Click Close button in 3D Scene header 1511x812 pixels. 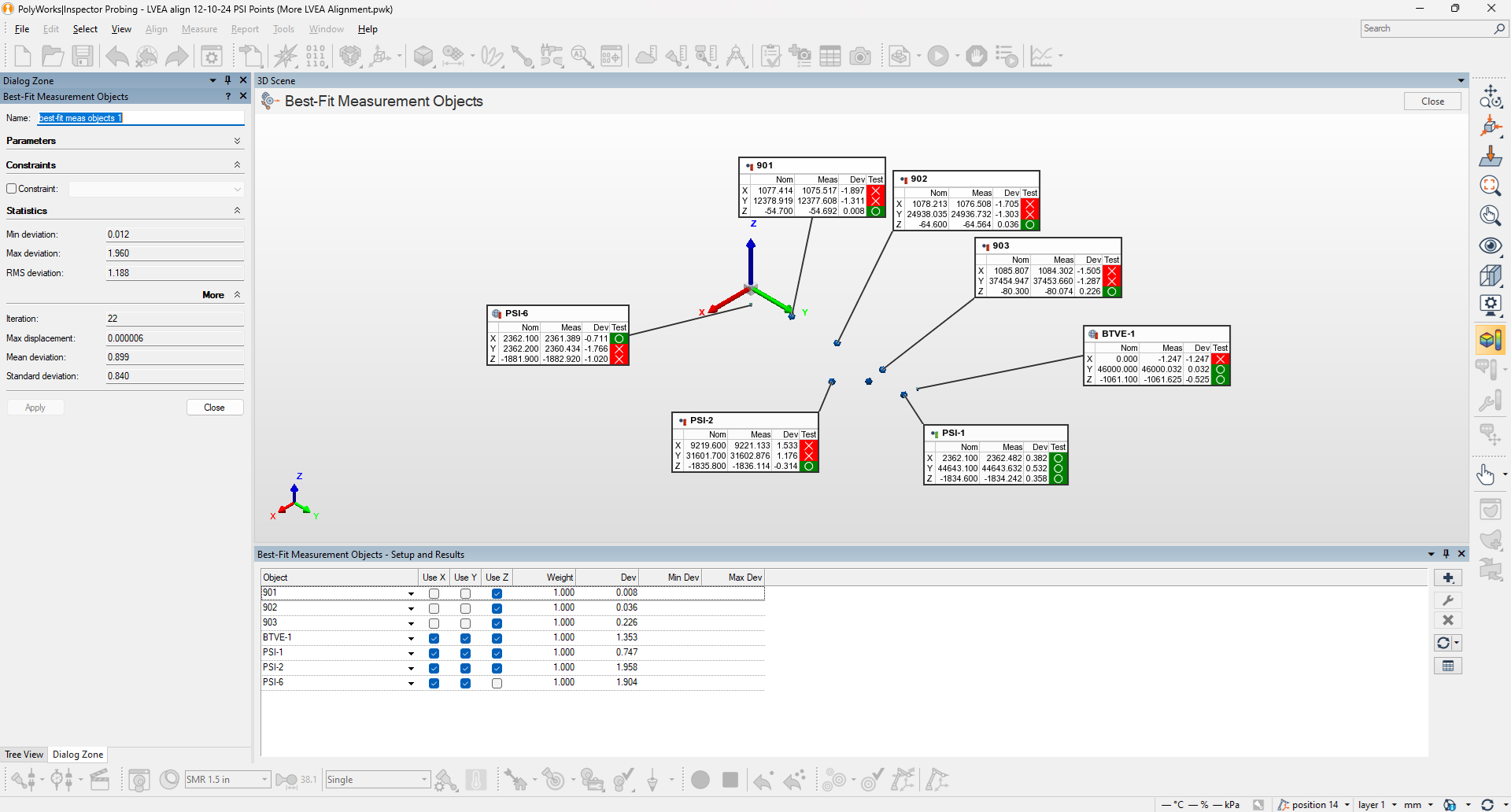(x=1432, y=101)
